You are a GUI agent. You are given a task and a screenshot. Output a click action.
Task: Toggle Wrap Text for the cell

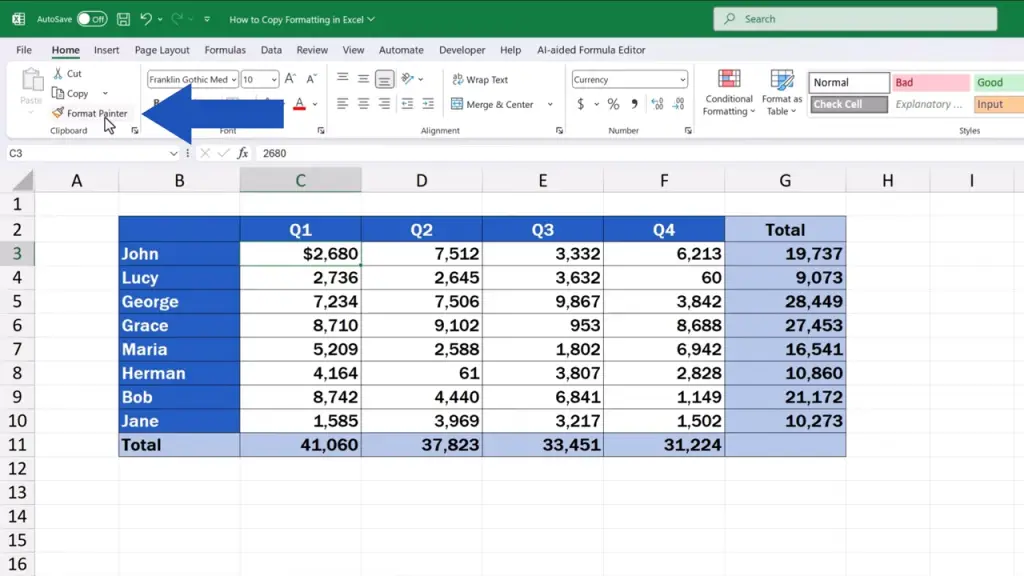point(480,80)
